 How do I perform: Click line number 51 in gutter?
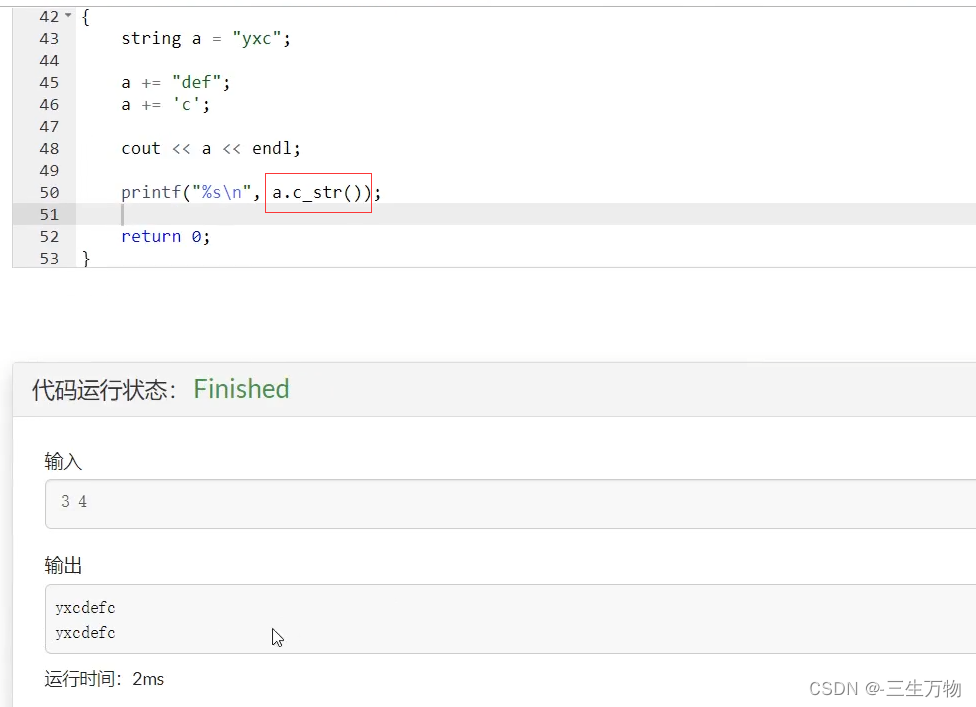(x=49, y=215)
